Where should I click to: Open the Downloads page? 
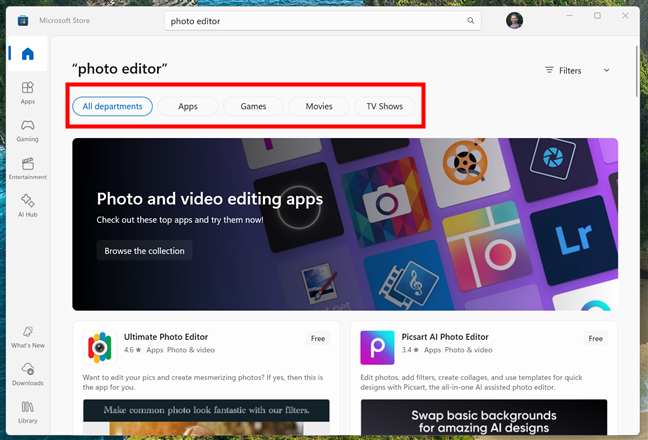point(28,374)
